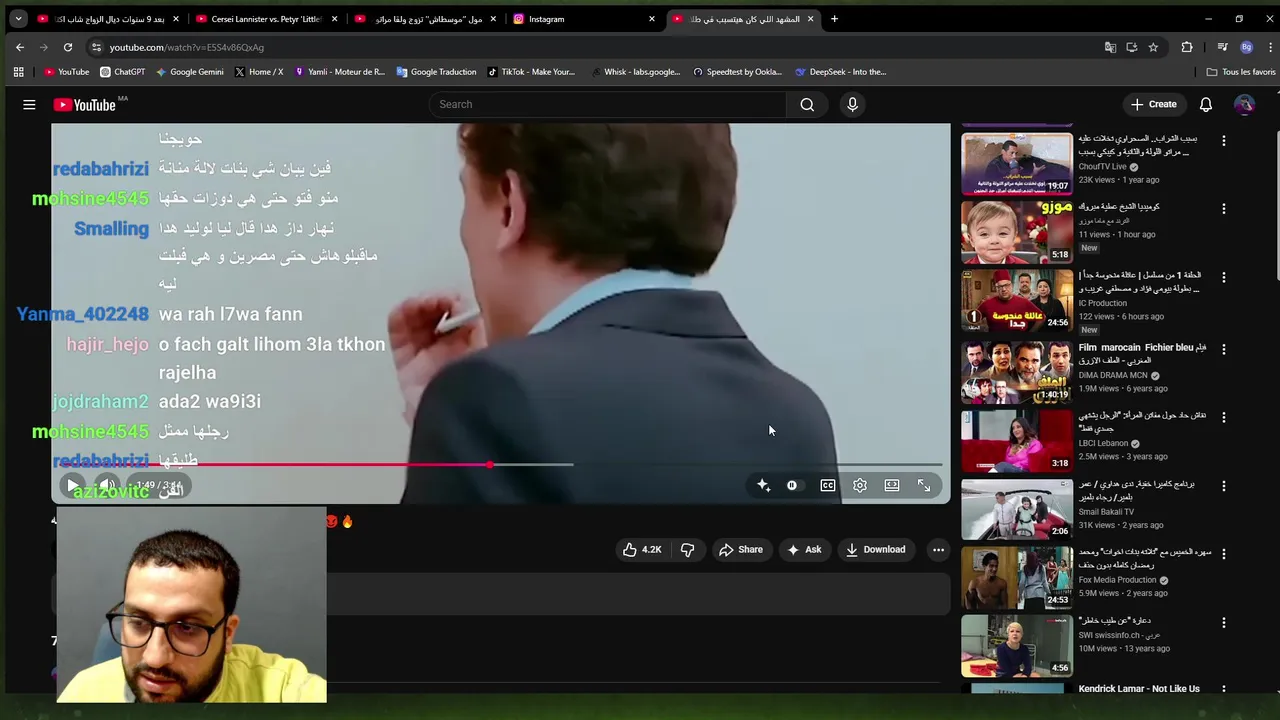
Task: Open a new browser tab
Action: pos(834,19)
